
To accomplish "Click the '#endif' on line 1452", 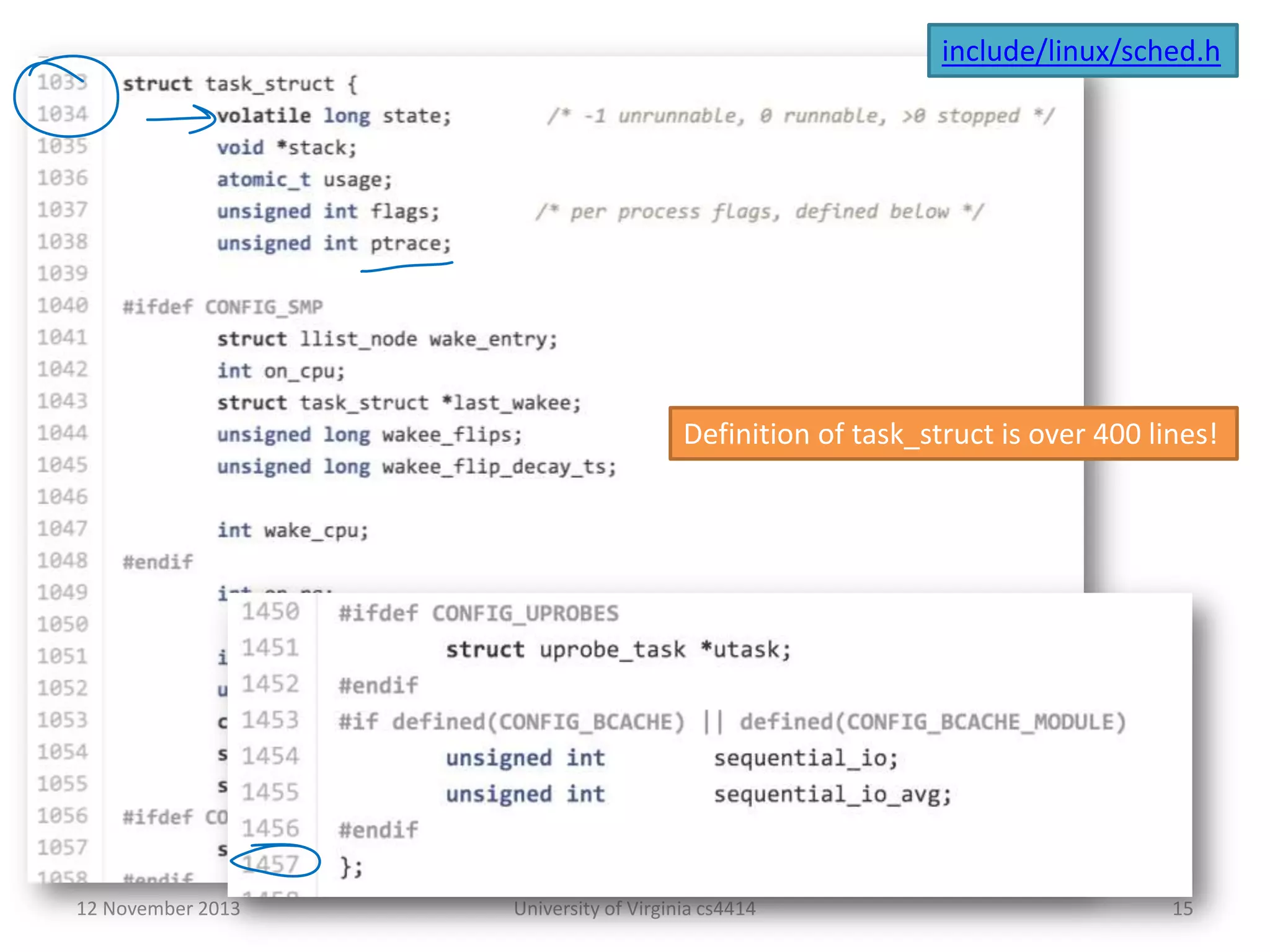I will [x=378, y=686].
